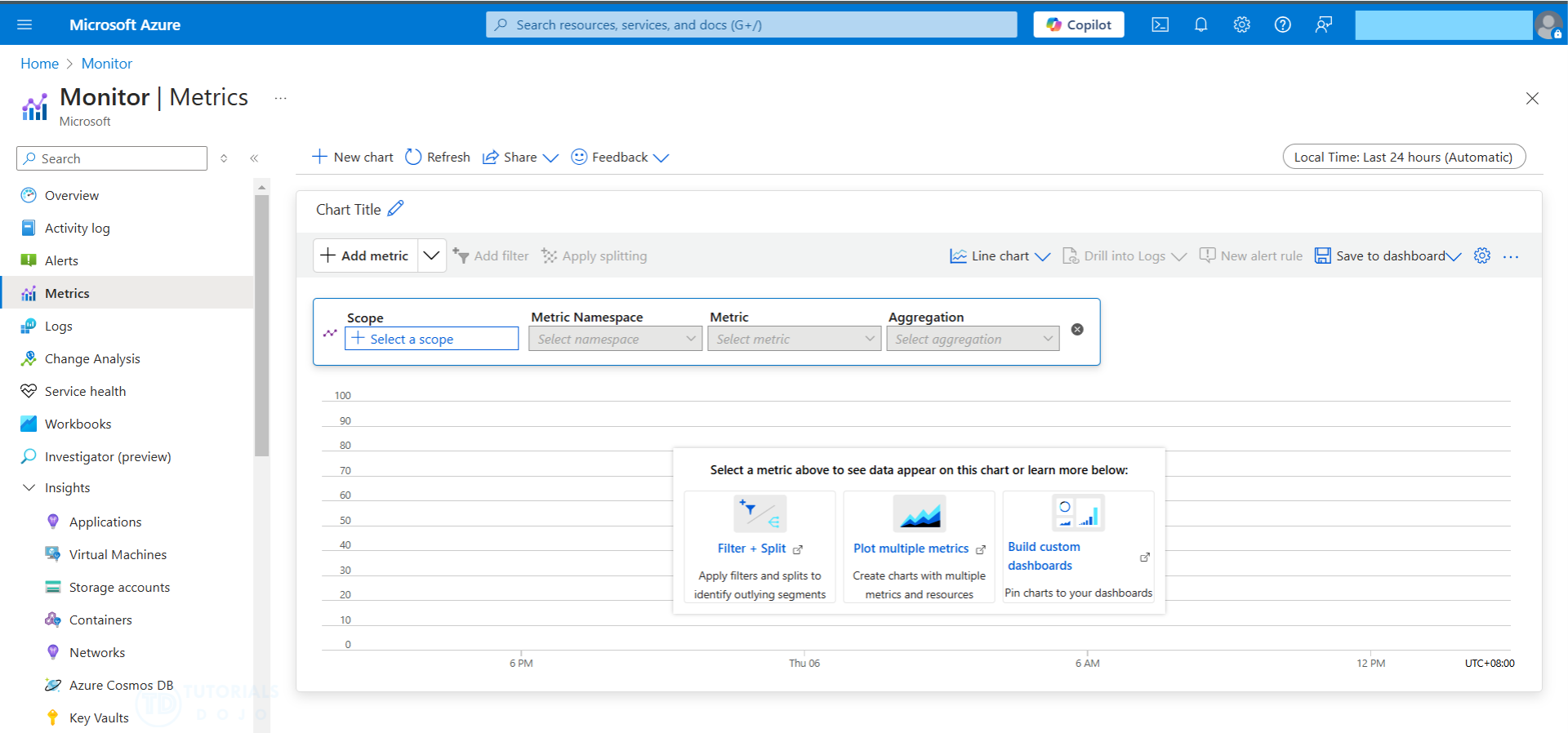Screen dimensions: 1568x733
Task: Click the Copilot button
Action: (1078, 24)
